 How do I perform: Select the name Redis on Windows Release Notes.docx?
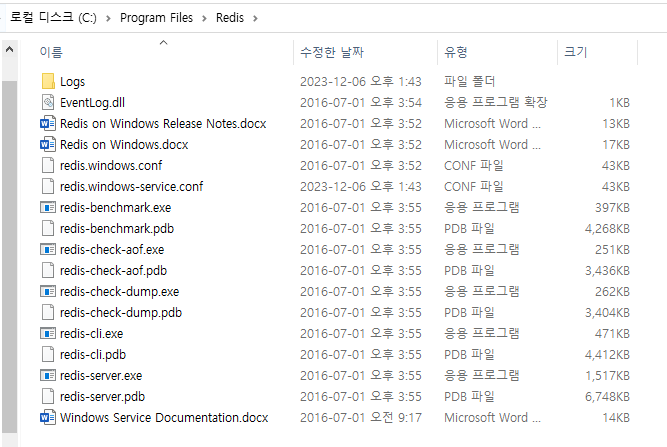coord(163,123)
